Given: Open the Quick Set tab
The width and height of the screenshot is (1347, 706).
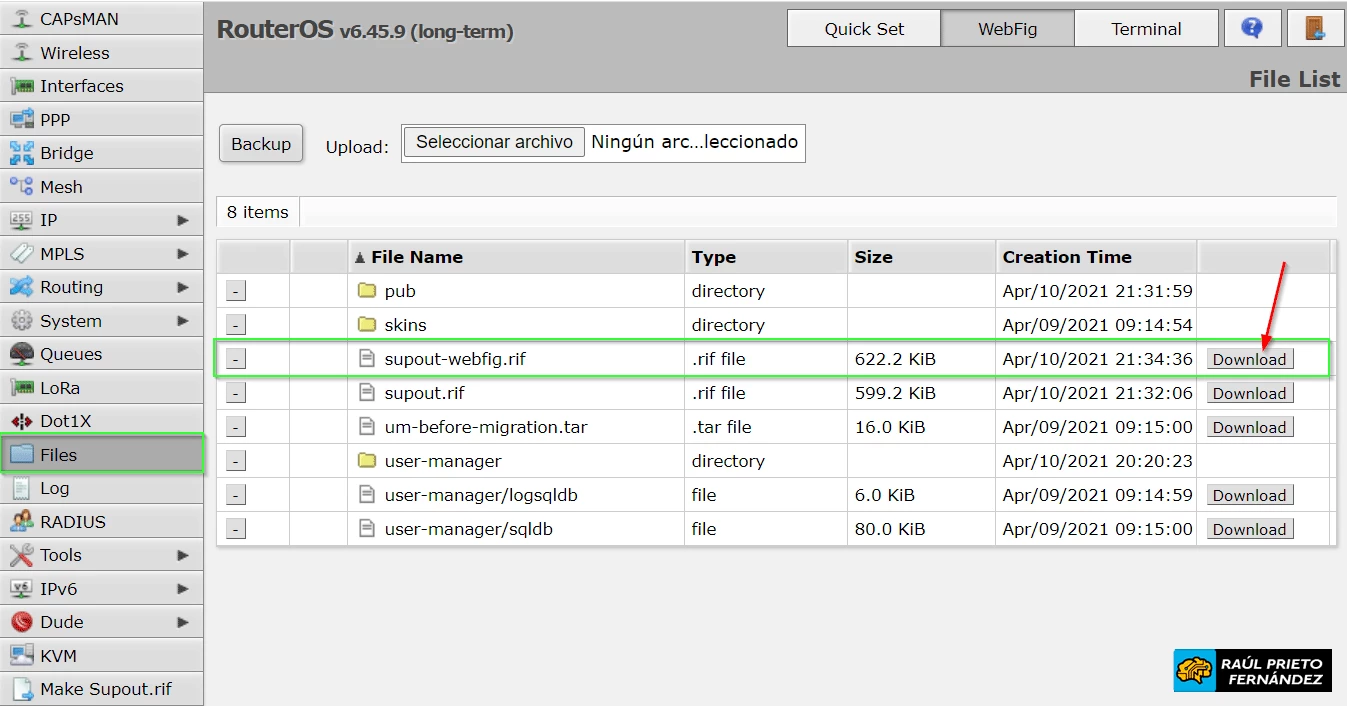Looking at the screenshot, I should coord(862,28).
